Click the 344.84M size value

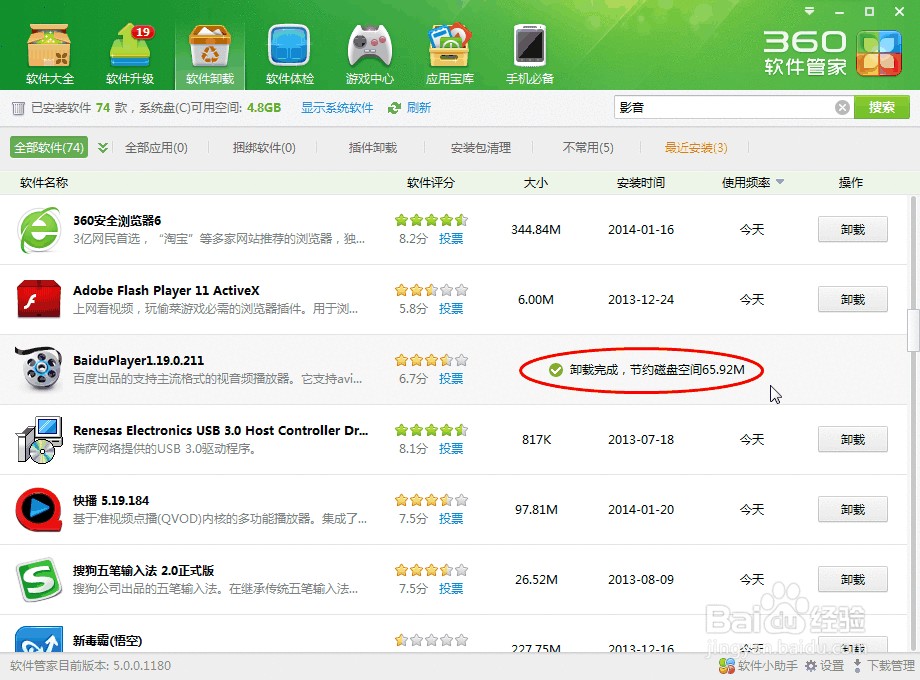pos(536,229)
